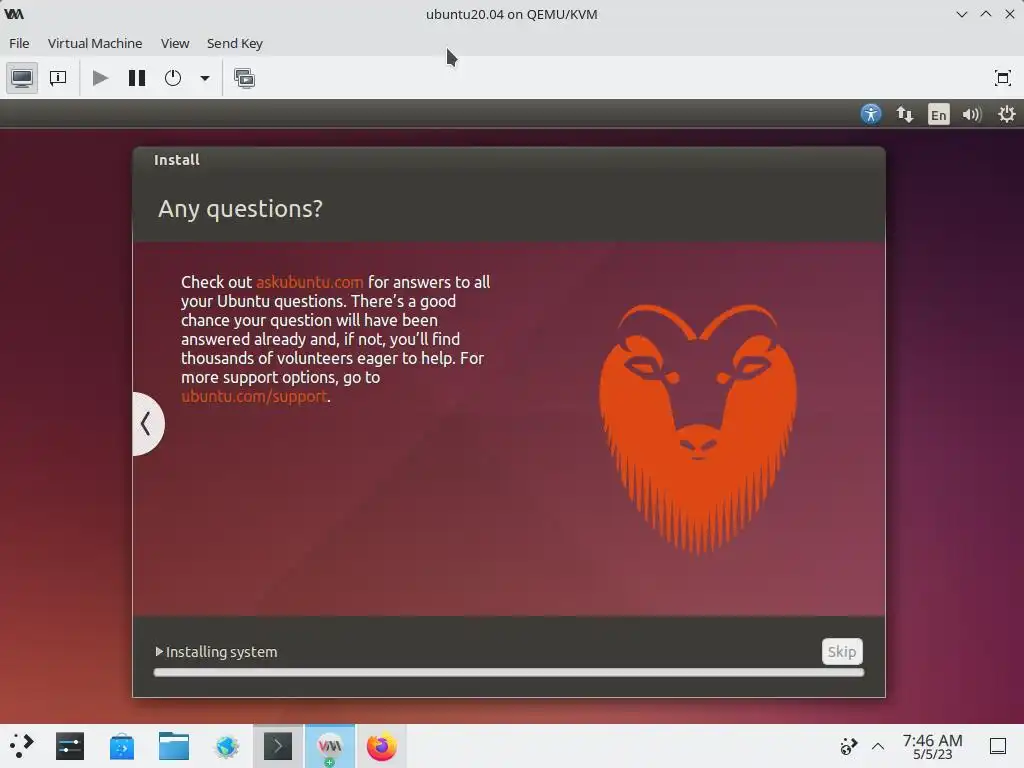1024x768 pixels.
Task: Open the Dolphin file manager
Action: pos(174,746)
